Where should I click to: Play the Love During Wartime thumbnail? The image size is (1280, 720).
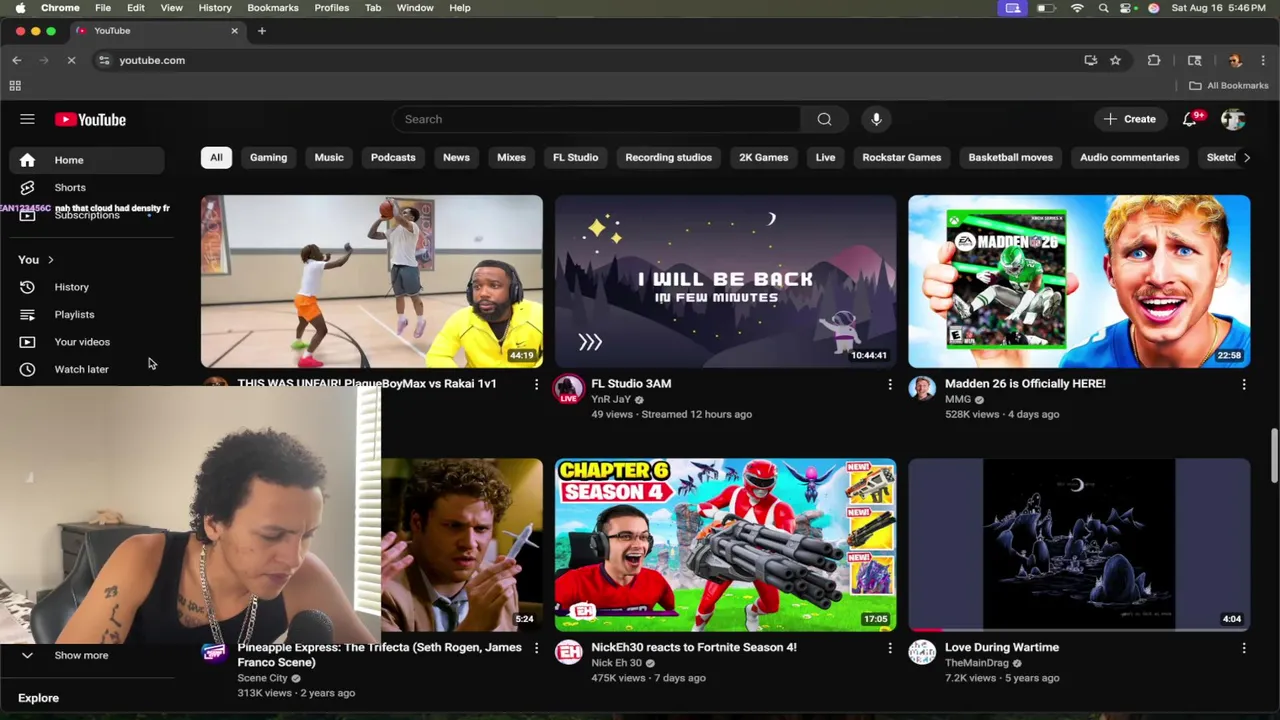[1079, 545]
